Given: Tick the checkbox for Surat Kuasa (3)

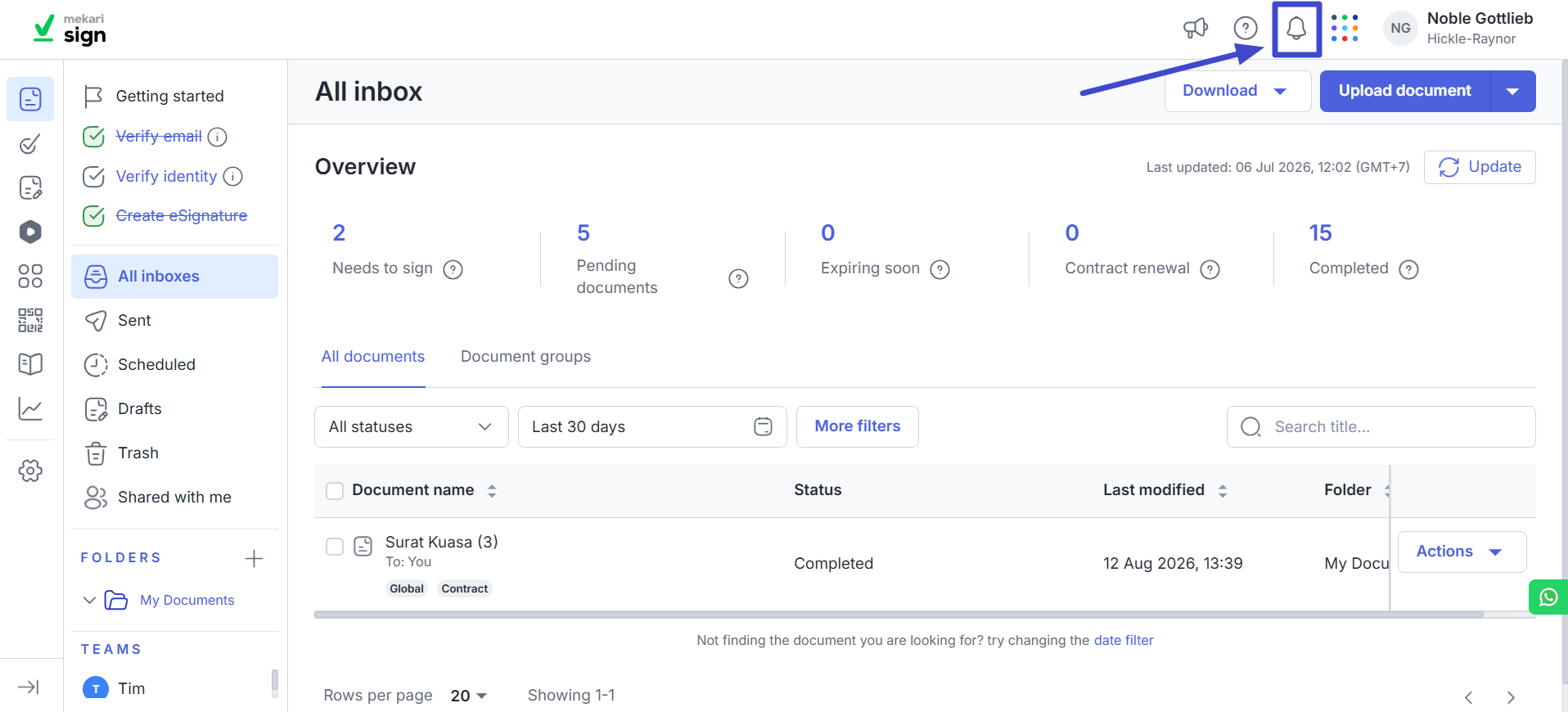Looking at the screenshot, I should pos(335,546).
